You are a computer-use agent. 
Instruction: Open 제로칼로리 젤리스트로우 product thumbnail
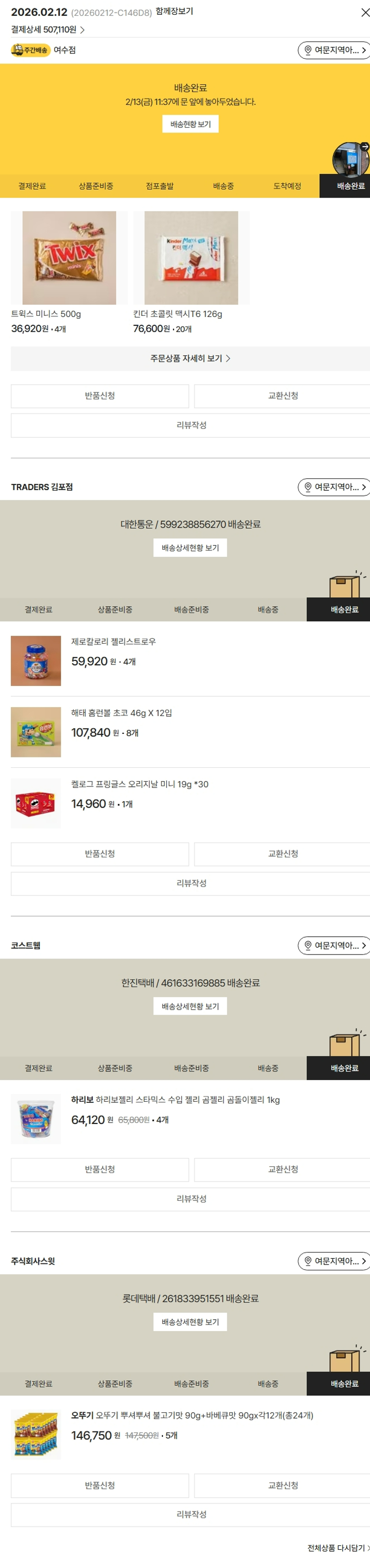point(36,661)
